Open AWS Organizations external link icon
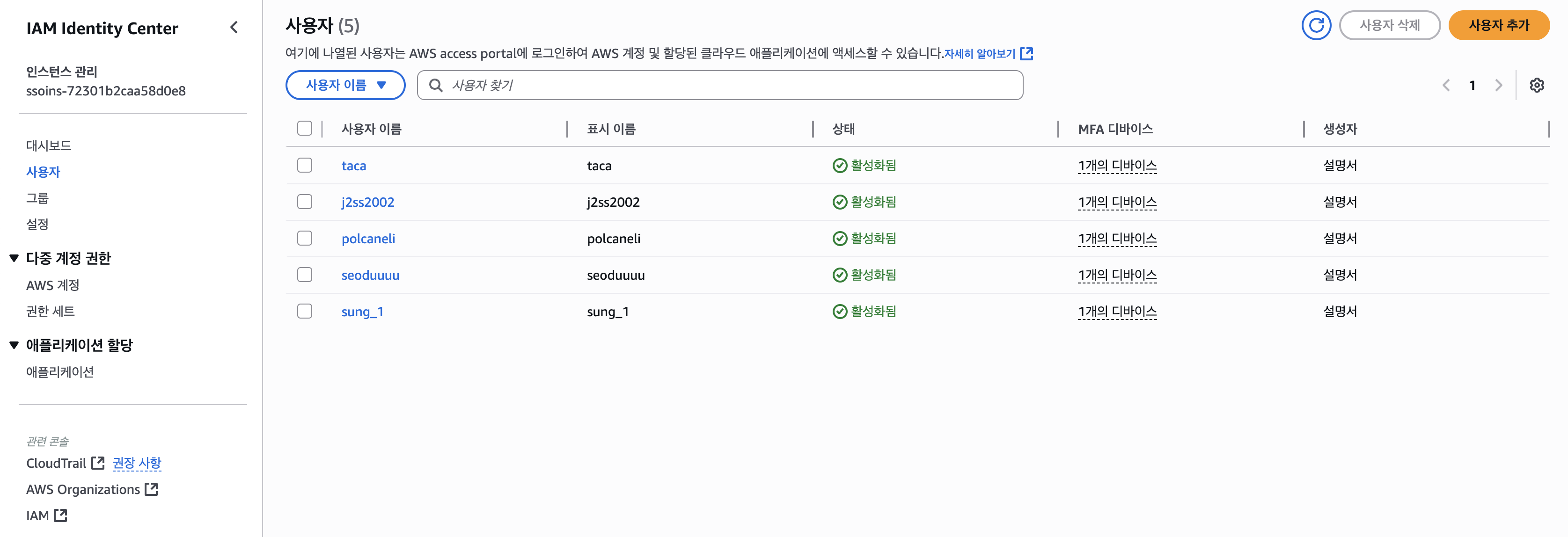 pos(152,489)
